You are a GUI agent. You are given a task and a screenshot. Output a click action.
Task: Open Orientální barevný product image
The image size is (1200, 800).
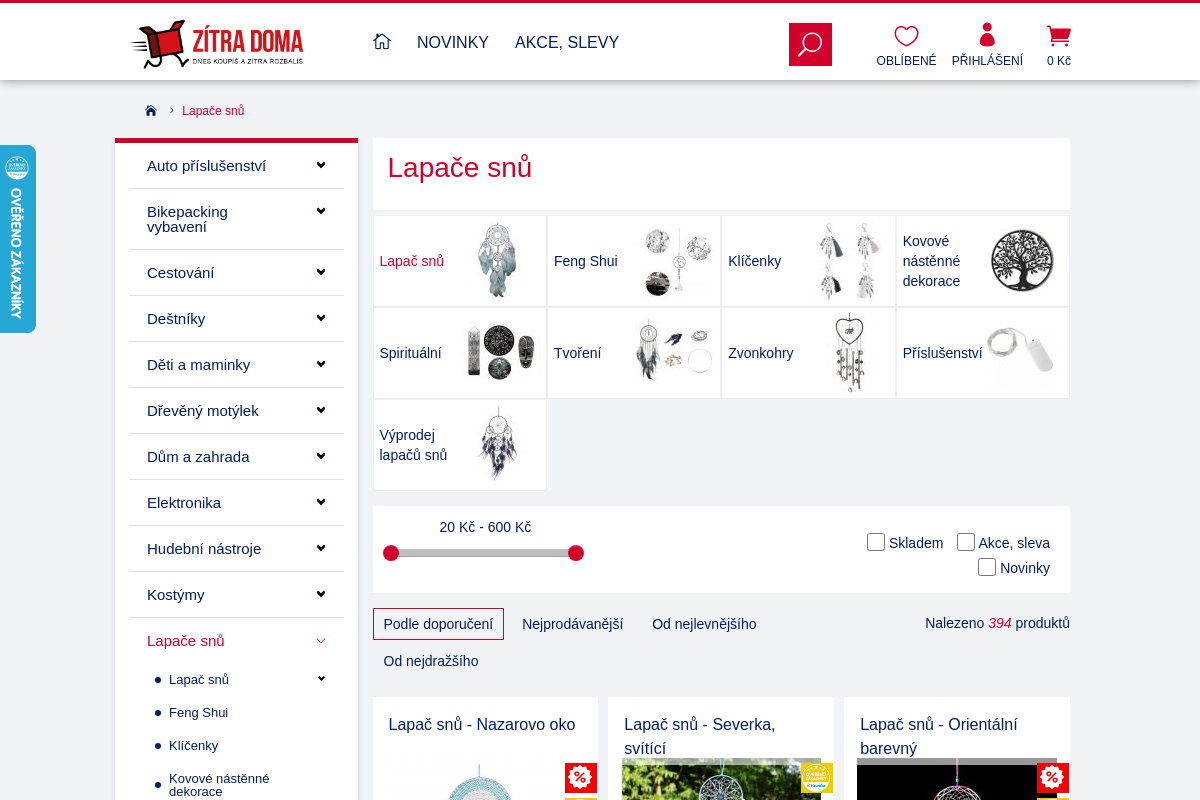pyautogui.click(x=957, y=779)
